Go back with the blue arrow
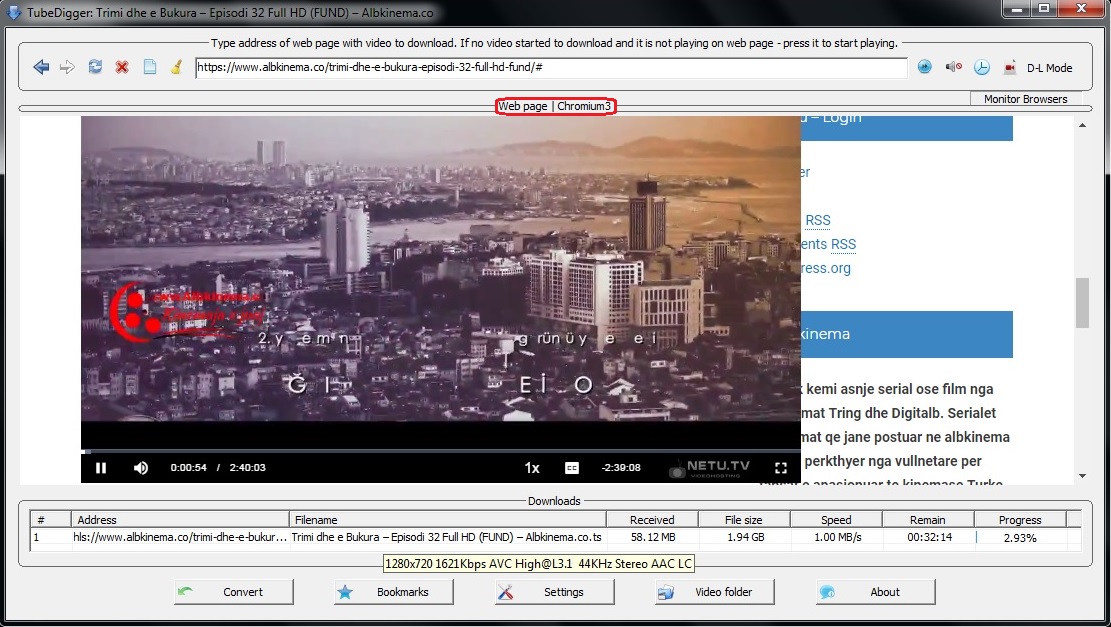This screenshot has height=627, width=1111. coord(41,67)
